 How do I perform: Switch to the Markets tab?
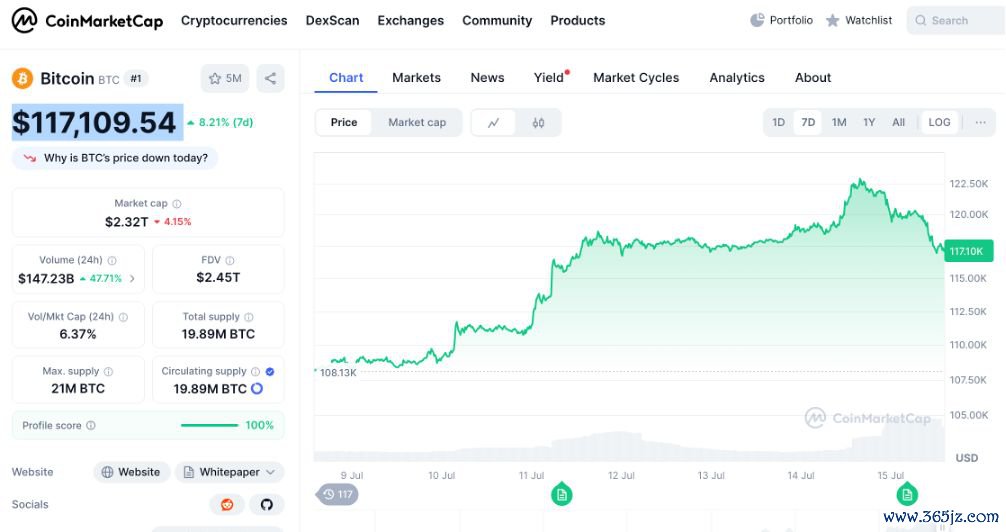416,78
